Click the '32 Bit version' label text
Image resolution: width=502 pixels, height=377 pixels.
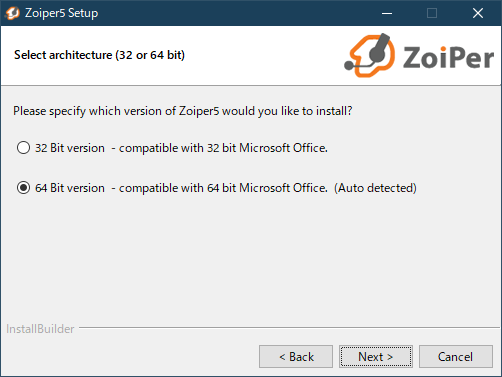pyautogui.click(x=70, y=148)
